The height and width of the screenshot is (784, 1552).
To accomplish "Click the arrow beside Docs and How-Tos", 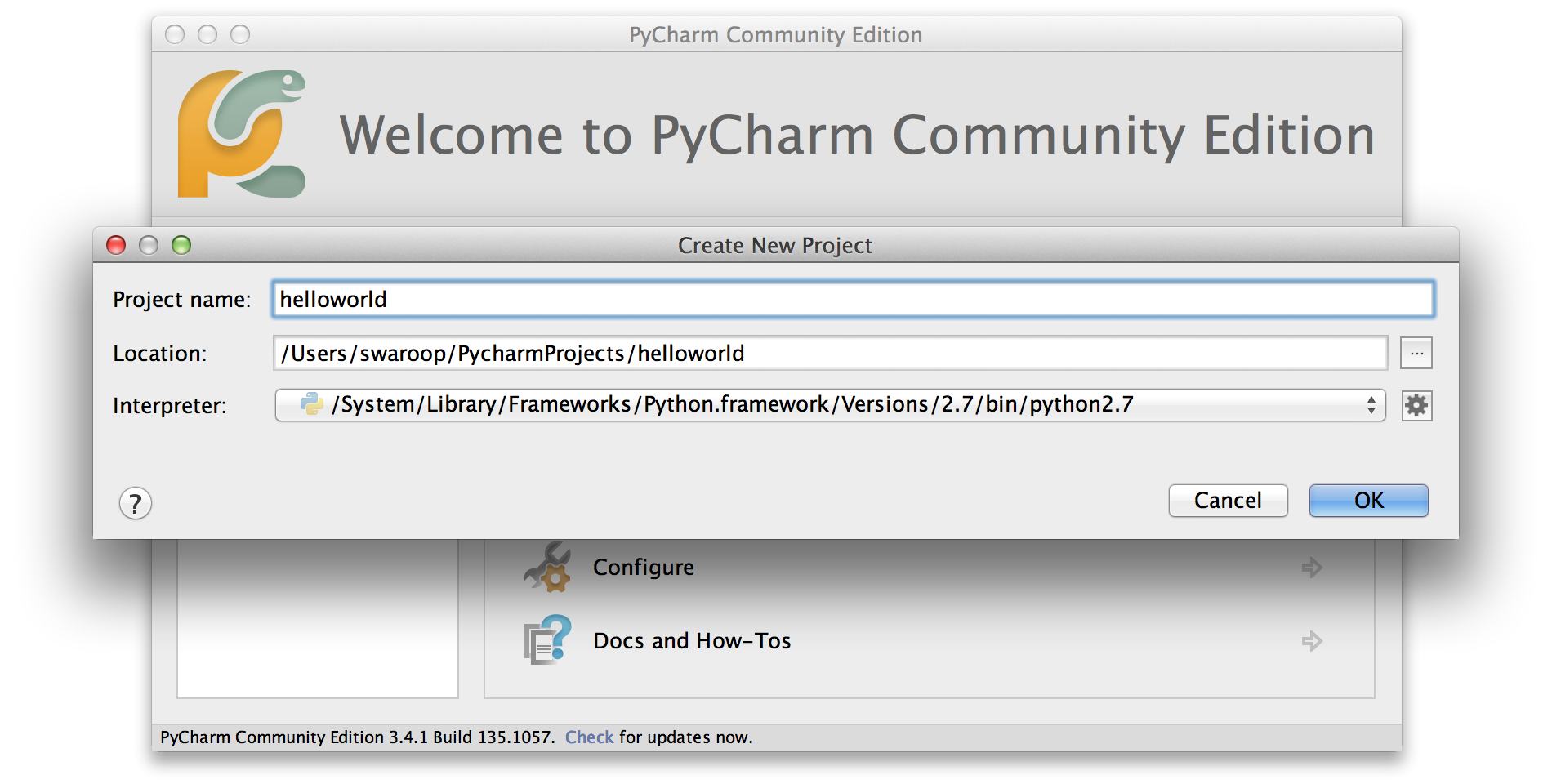I will coord(1312,641).
